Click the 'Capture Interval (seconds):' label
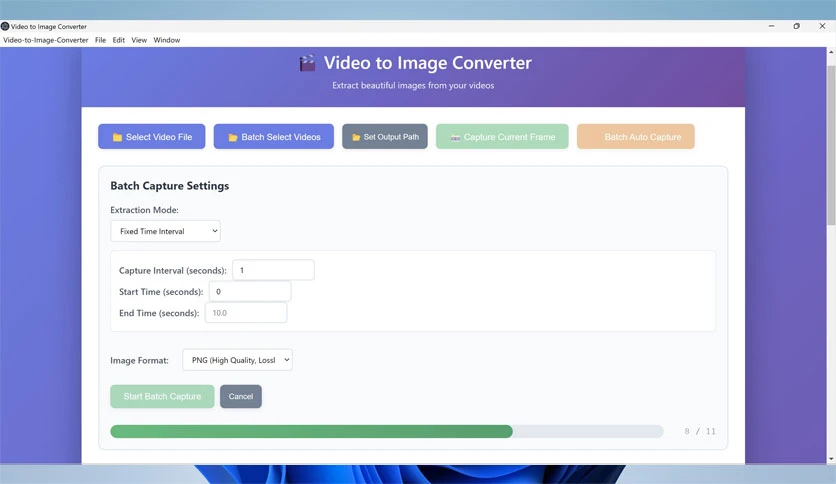Screen dimensions: 836x484 (x=173, y=270)
